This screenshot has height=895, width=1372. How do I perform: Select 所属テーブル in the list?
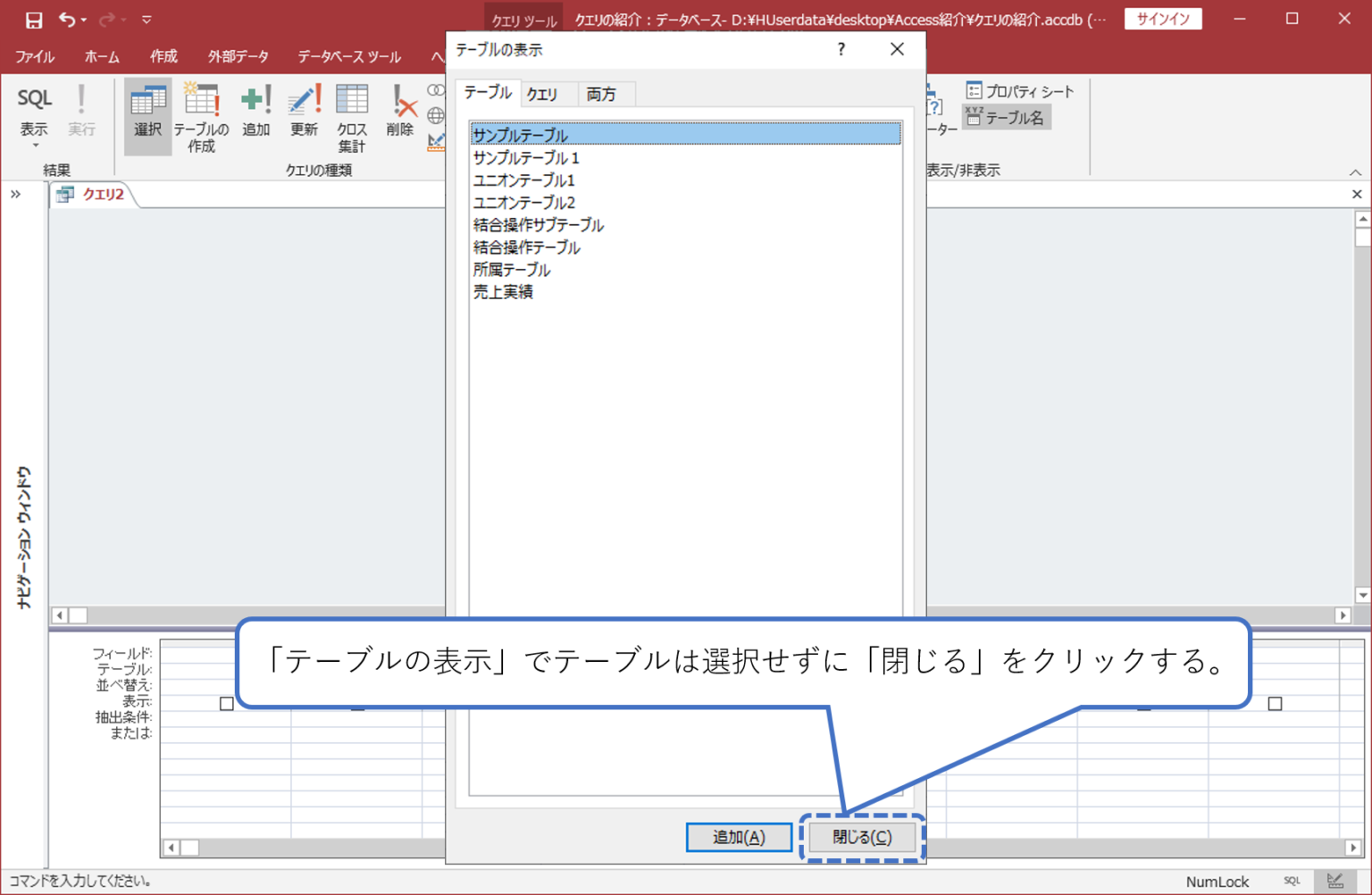click(685, 269)
